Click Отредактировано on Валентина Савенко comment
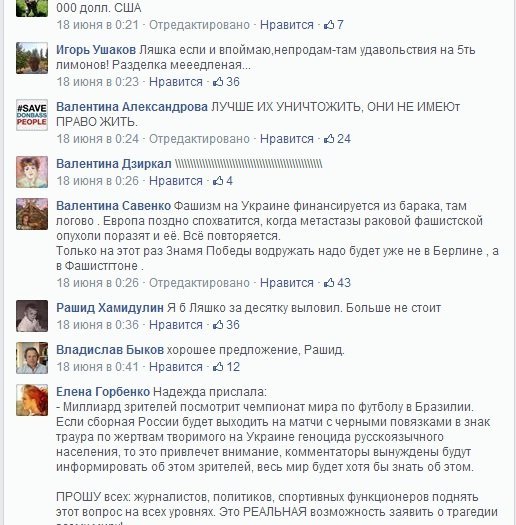The width and height of the screenshot is (516, 525). [x=199, y=283]
